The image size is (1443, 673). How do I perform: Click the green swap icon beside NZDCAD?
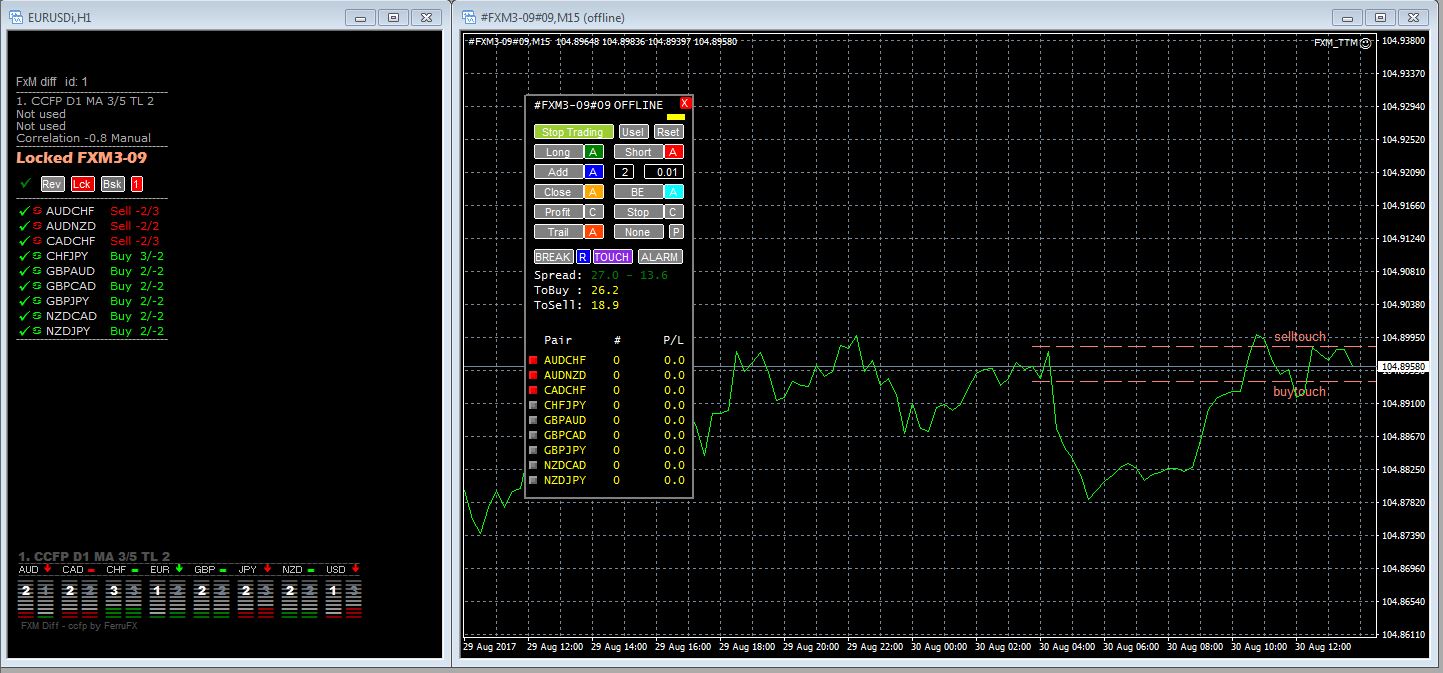click(x=38, y=316)
